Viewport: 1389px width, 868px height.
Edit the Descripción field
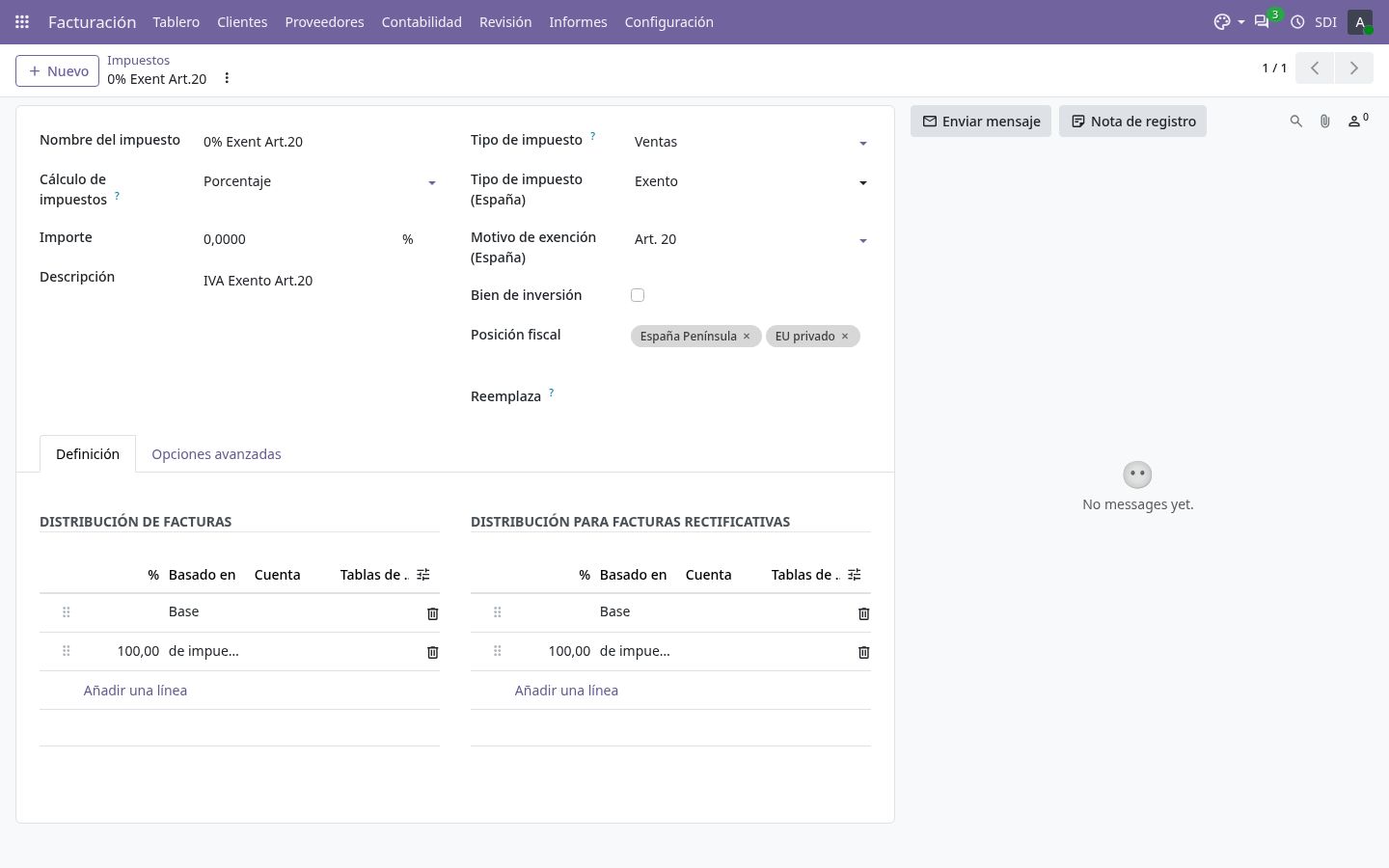[x=320, y=281]
